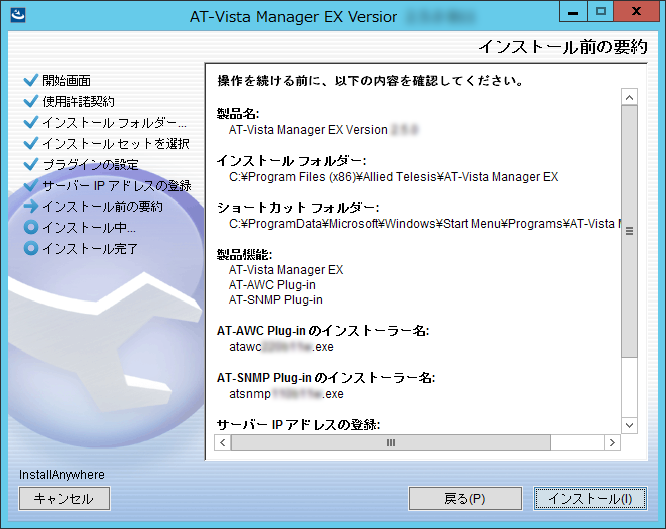Click the horizontal scrollbar right arrow

(x=612, y=442)
